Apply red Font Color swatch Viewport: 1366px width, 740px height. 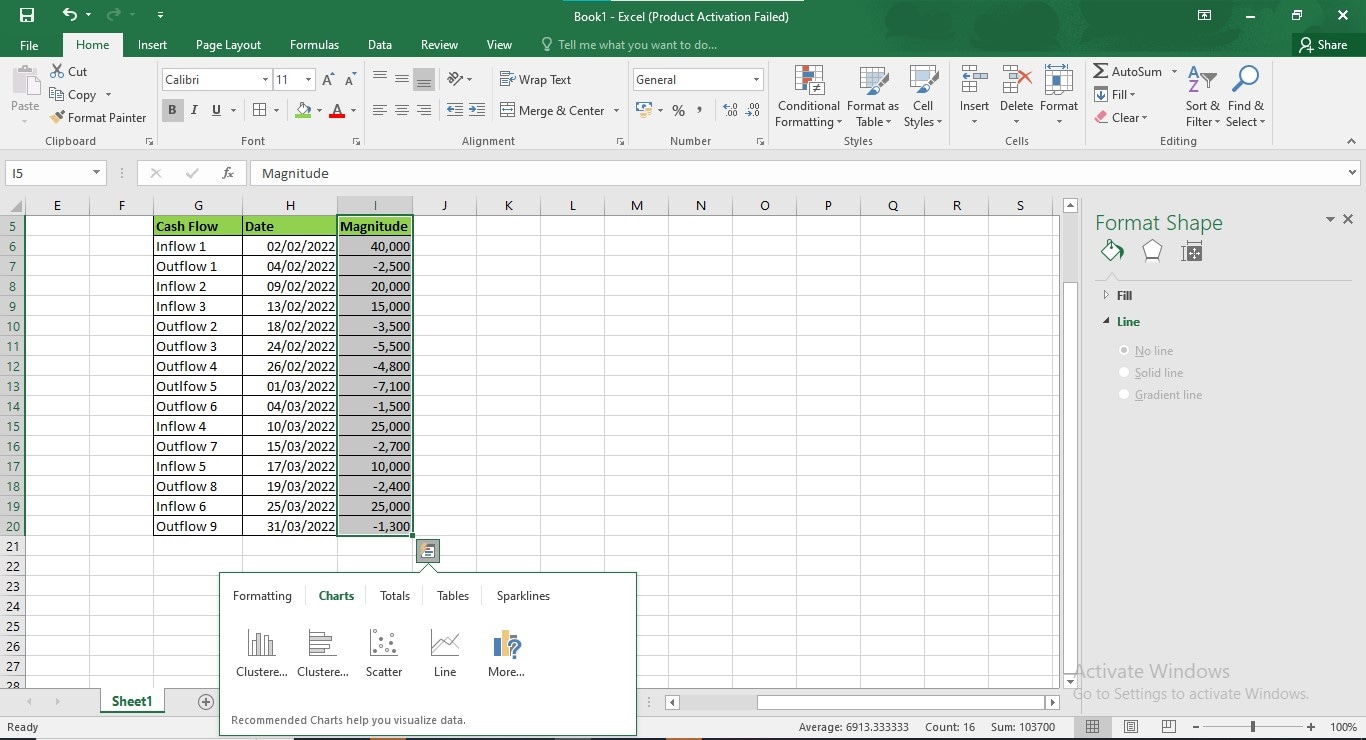pyautogui.click(x=338, y=110)
